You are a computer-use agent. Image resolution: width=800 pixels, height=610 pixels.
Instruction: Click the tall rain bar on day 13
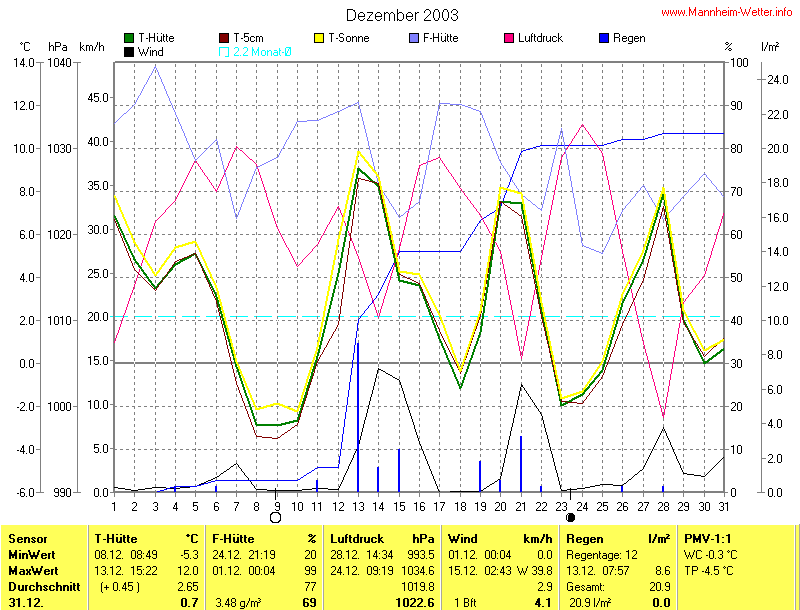point(357,420)
